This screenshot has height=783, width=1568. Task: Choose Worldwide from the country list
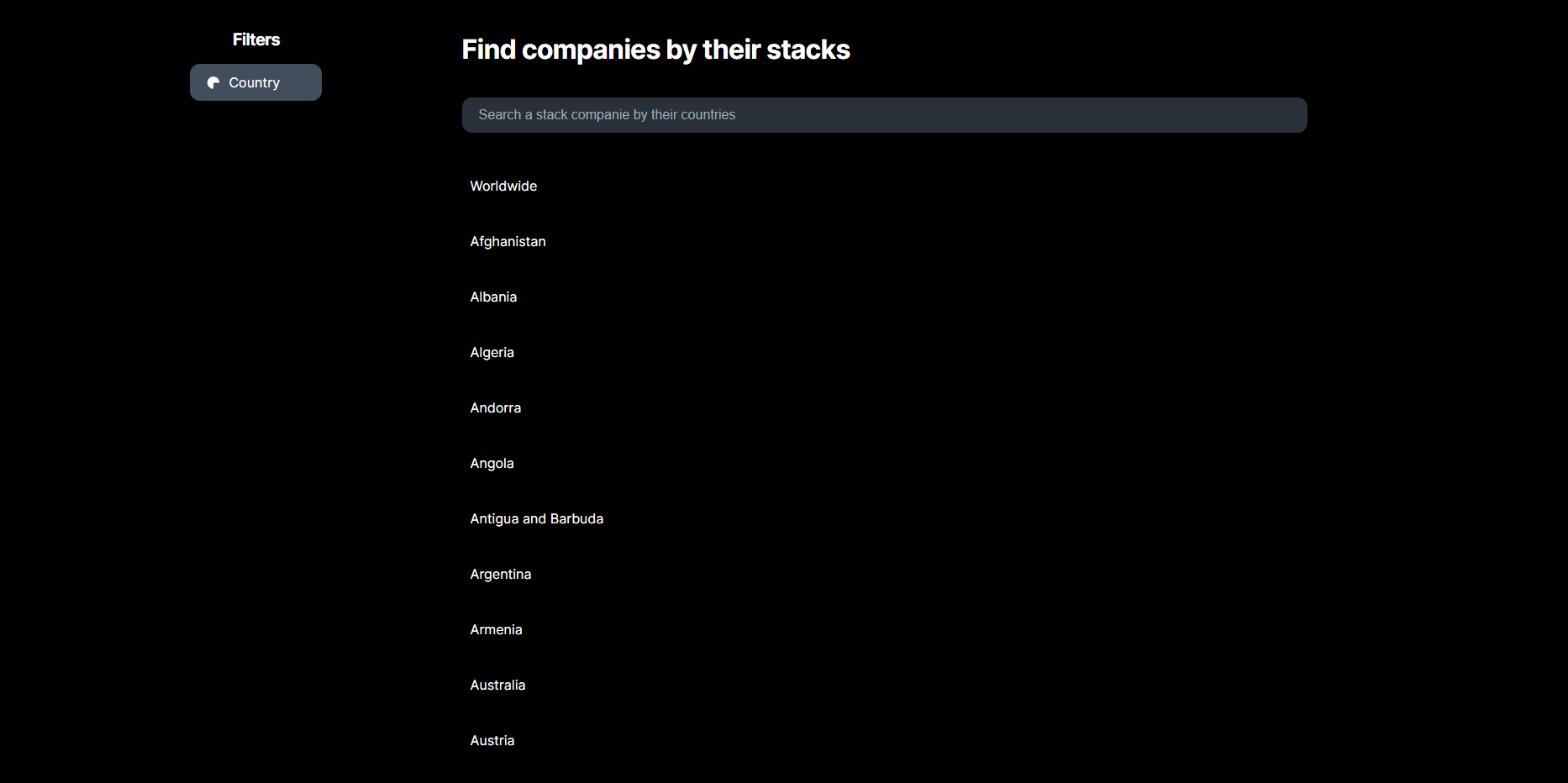pyautogui.click(x=503, y=187)
